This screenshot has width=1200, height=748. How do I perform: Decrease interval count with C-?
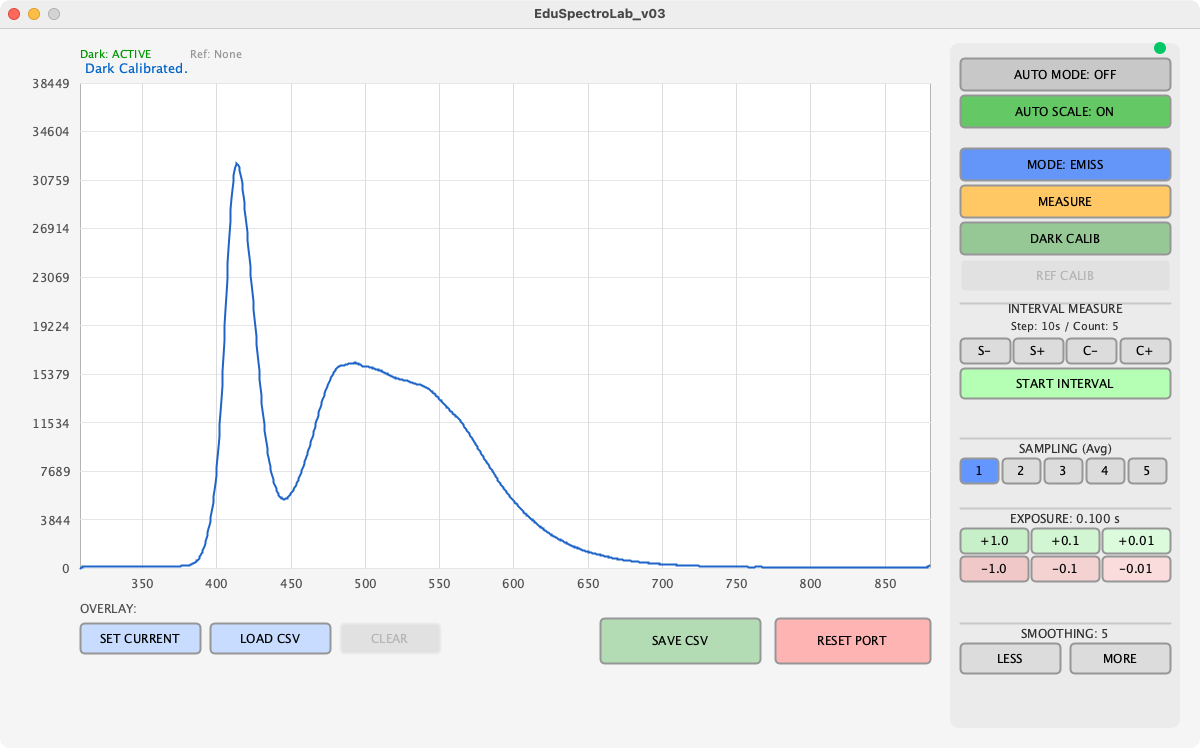click(x=1091, y=351)
